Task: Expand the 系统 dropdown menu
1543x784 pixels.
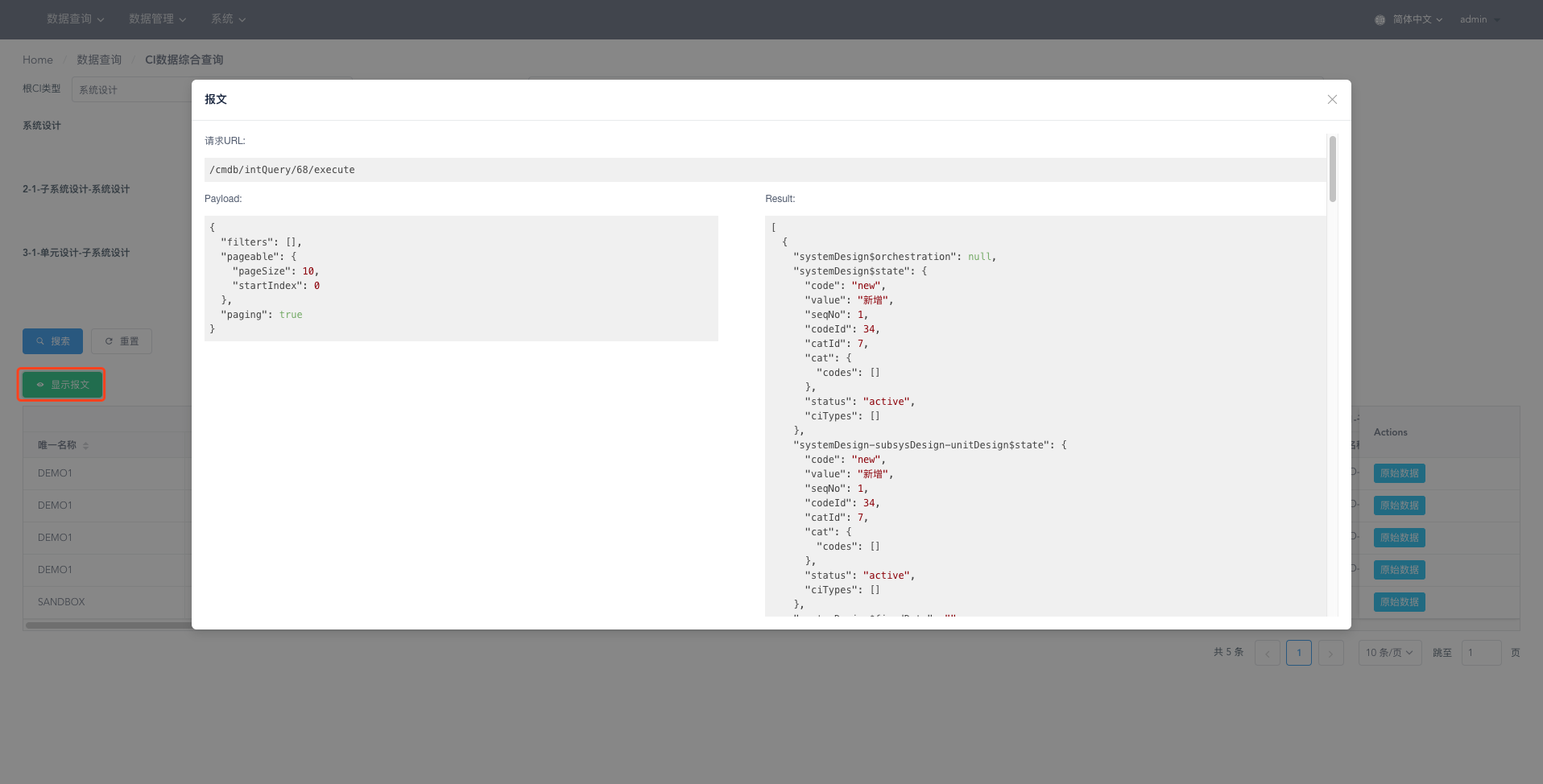Action: click(229, 19)
